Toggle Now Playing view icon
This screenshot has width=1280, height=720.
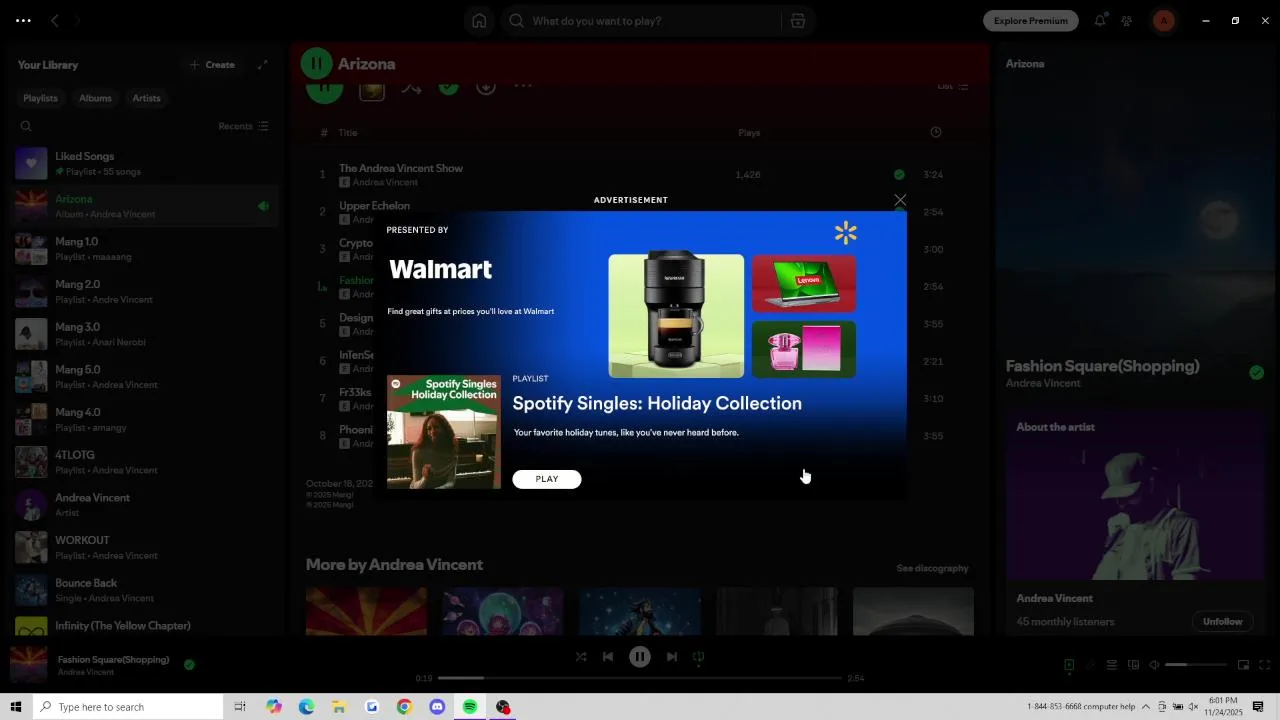click(1068, 665)
